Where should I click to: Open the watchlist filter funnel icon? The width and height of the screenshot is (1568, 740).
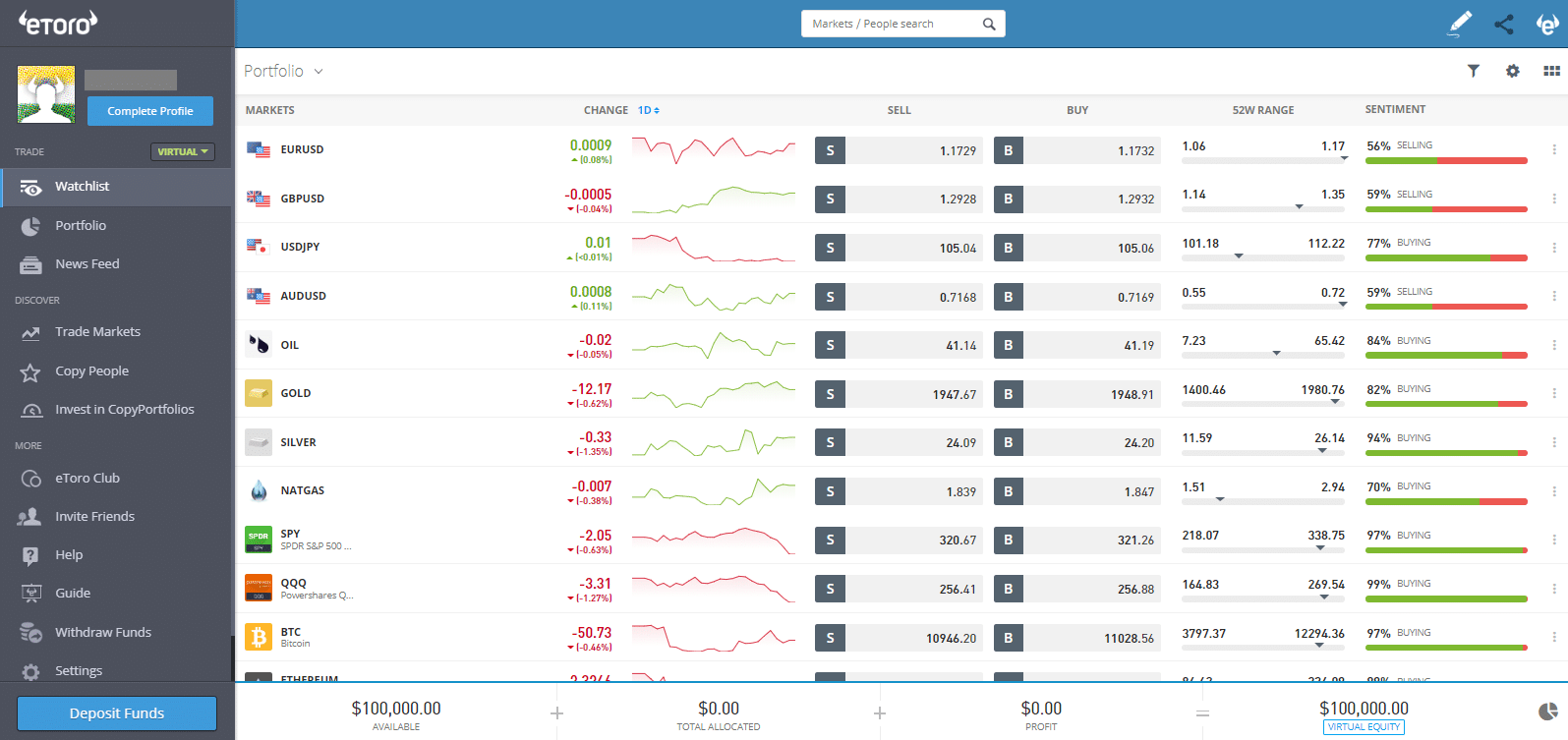point(1474,71)
